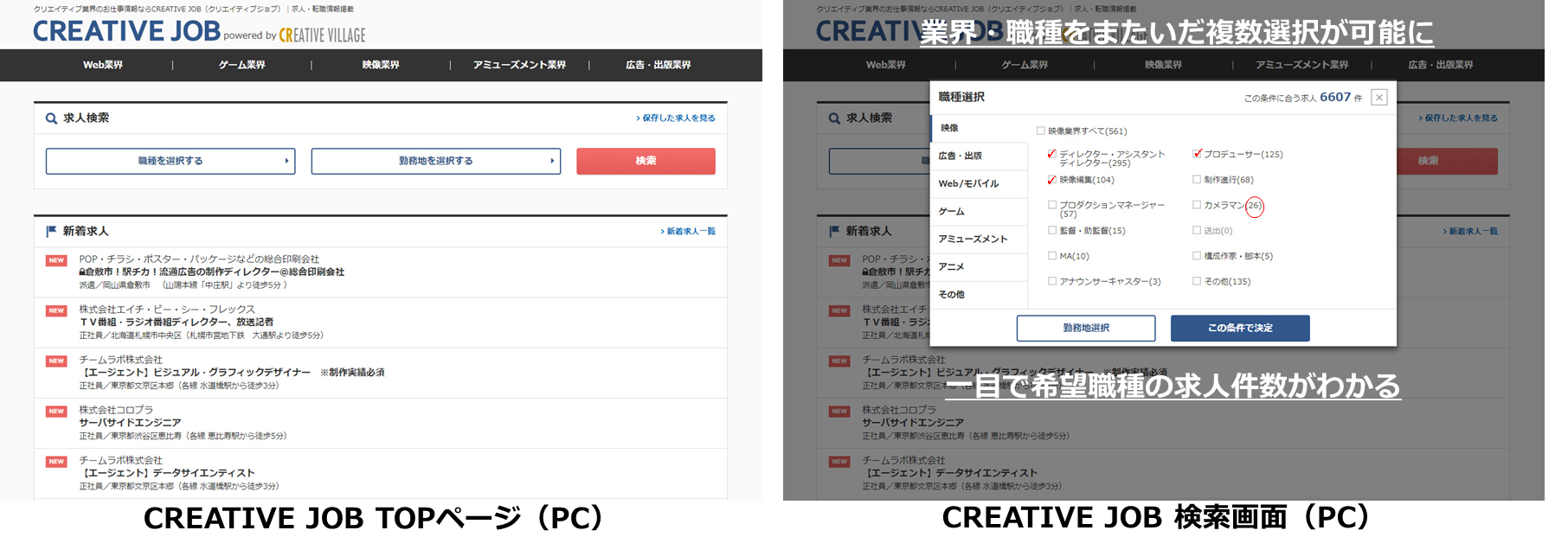1568x556 pixels.
Task: Open 広告・出版業界 in the TOPページ navigation bar
Action: point(659,65)
